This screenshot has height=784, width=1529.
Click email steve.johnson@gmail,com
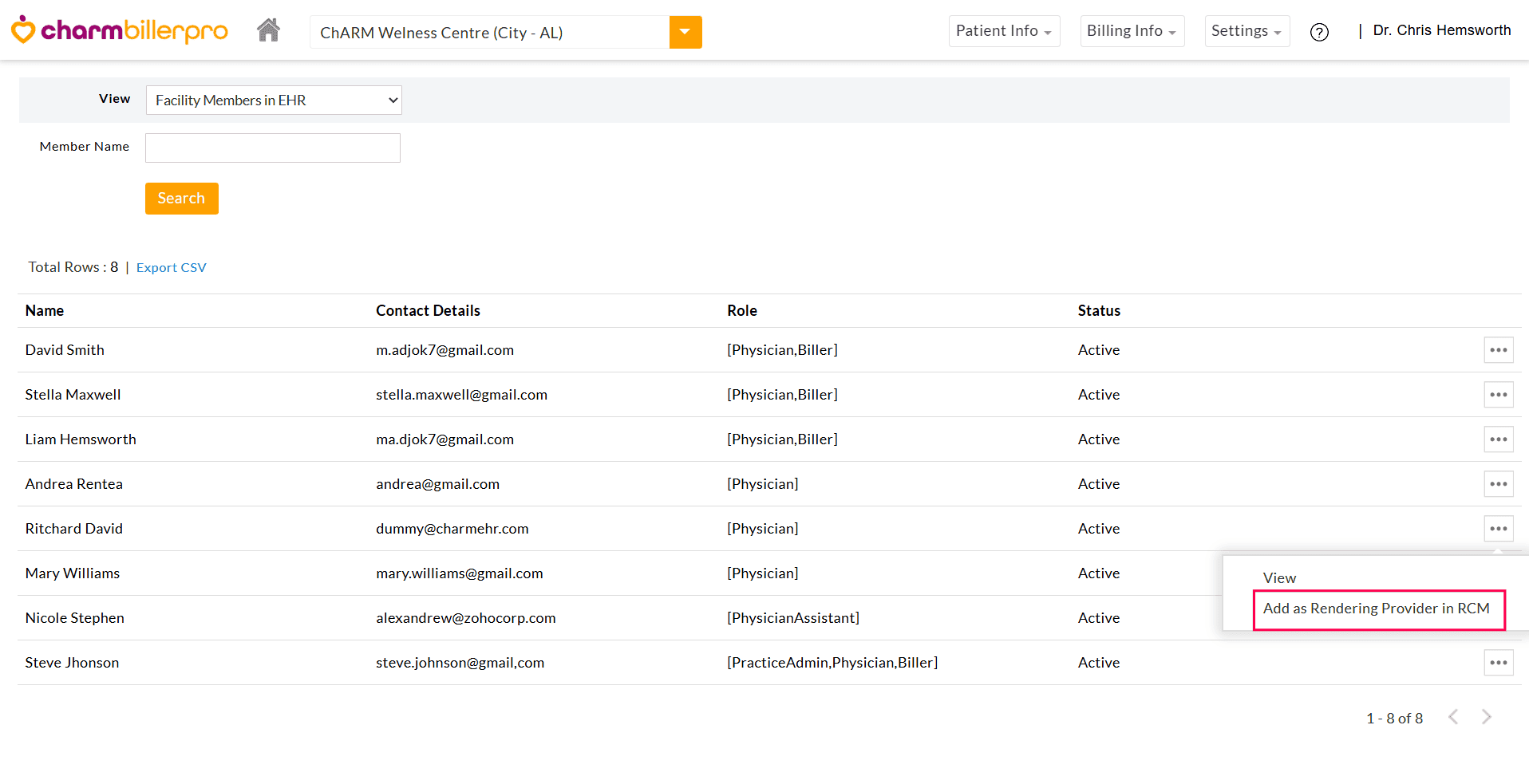click(460, 663)
